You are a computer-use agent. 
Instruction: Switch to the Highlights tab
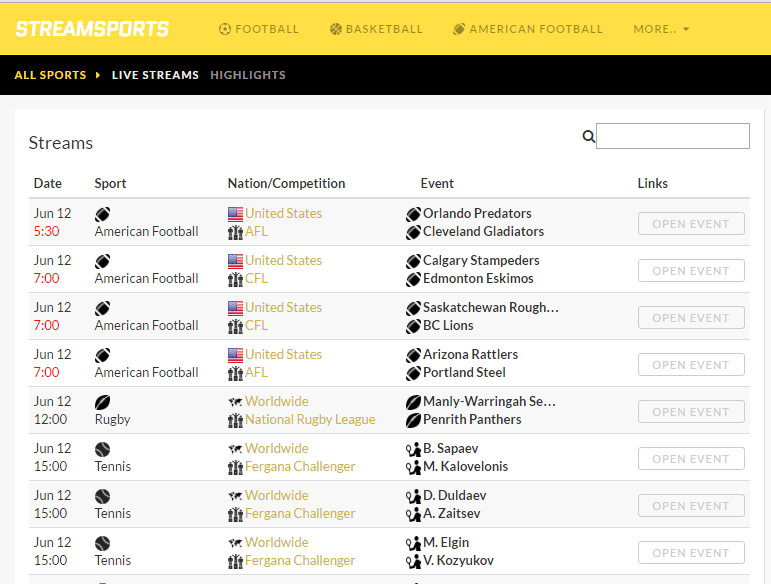click(x=248, y=75)
